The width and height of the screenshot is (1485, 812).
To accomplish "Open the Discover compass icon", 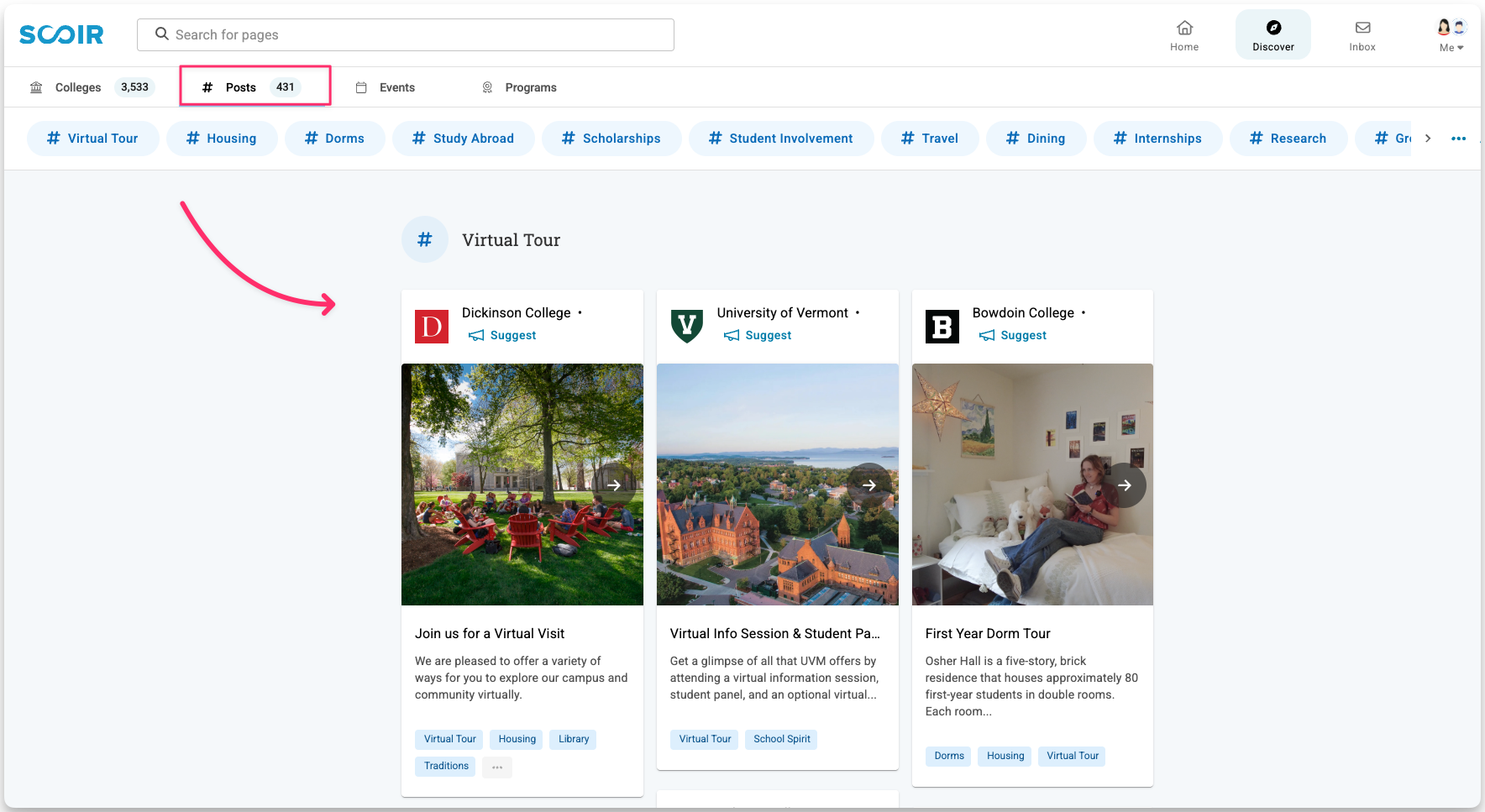I will pyautogui.click(x=1273, y=29).
